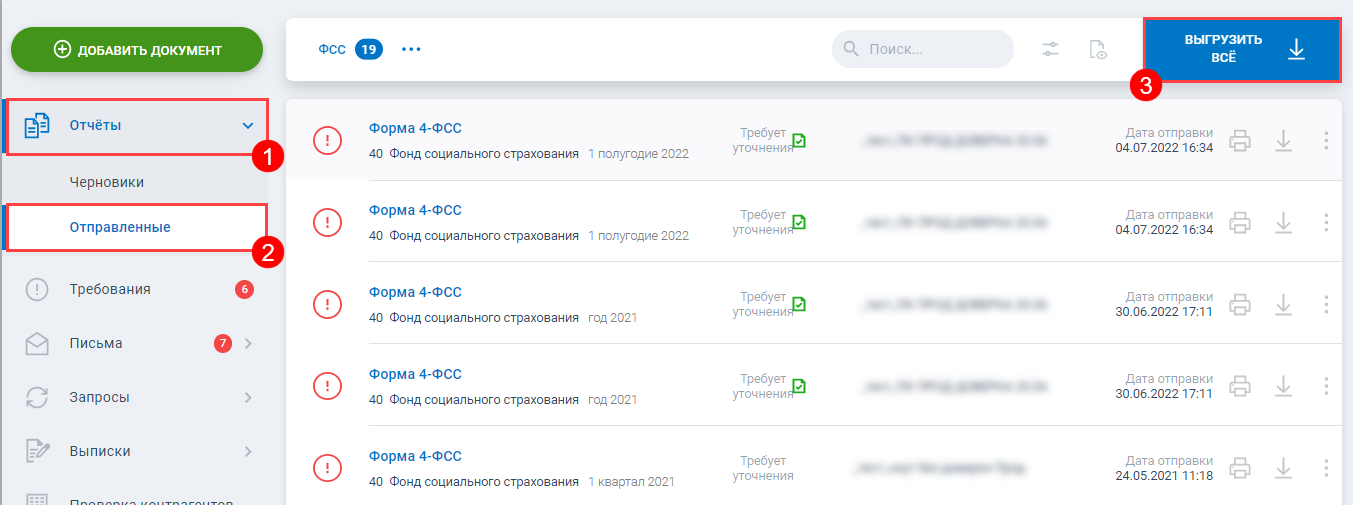This screenshot has width=1353, height=505.
Task: Select the Отправленные submenu item
Action: click(x=120, y=227)
